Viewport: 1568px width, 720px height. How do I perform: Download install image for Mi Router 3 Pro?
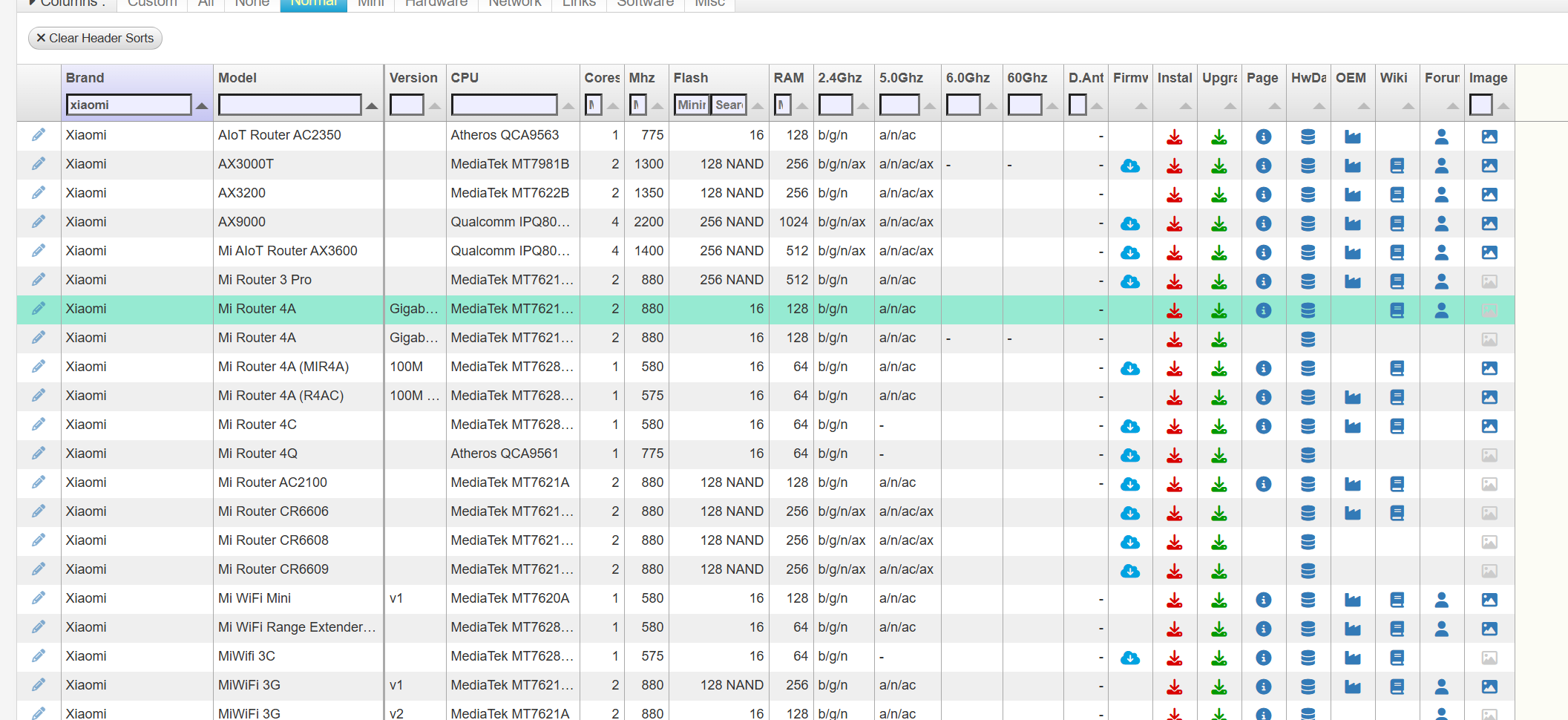[x=1175, y=281]
